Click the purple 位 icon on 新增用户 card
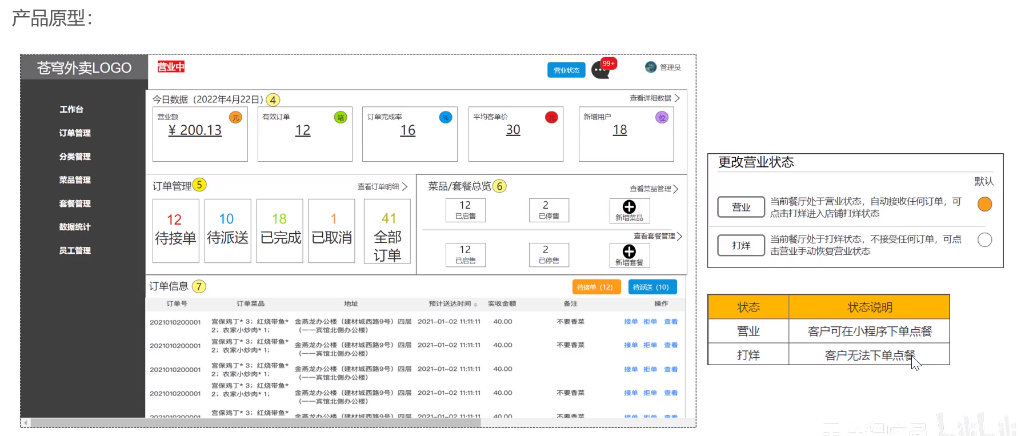1018x436 pixels. 661,117
